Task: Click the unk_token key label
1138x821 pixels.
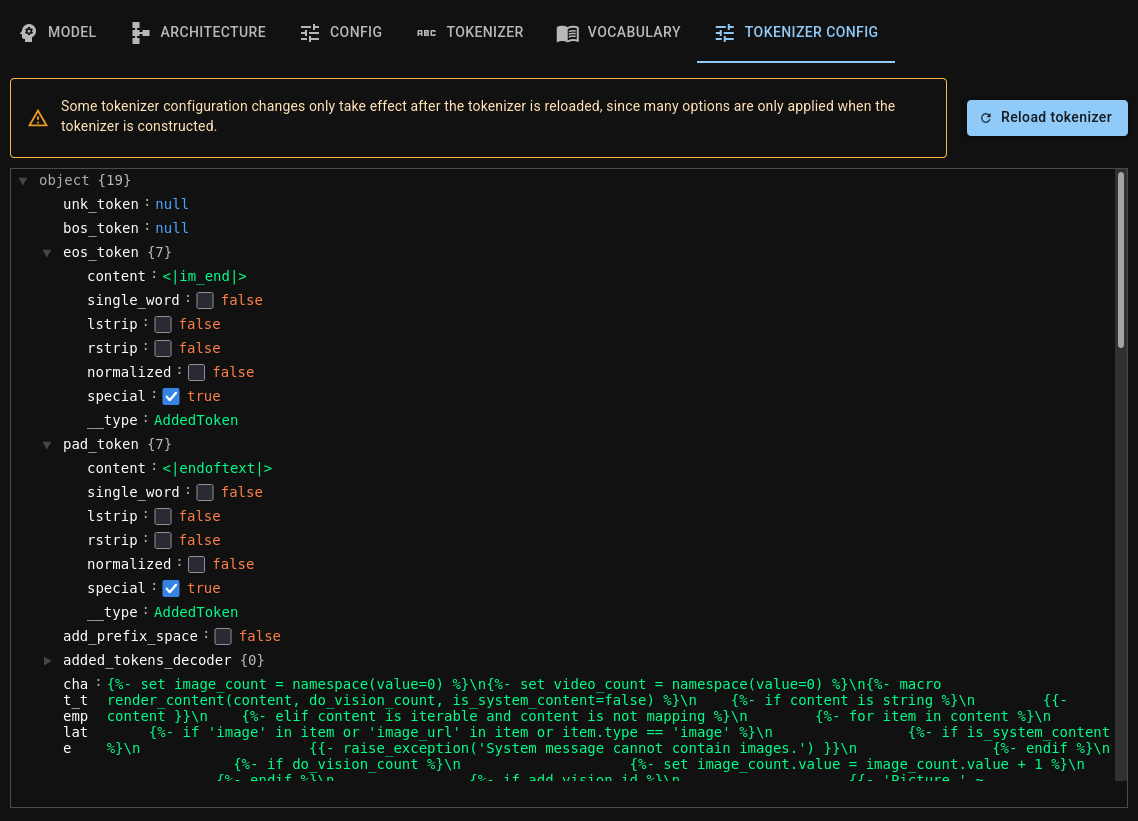Action: (x=101, y=204)
